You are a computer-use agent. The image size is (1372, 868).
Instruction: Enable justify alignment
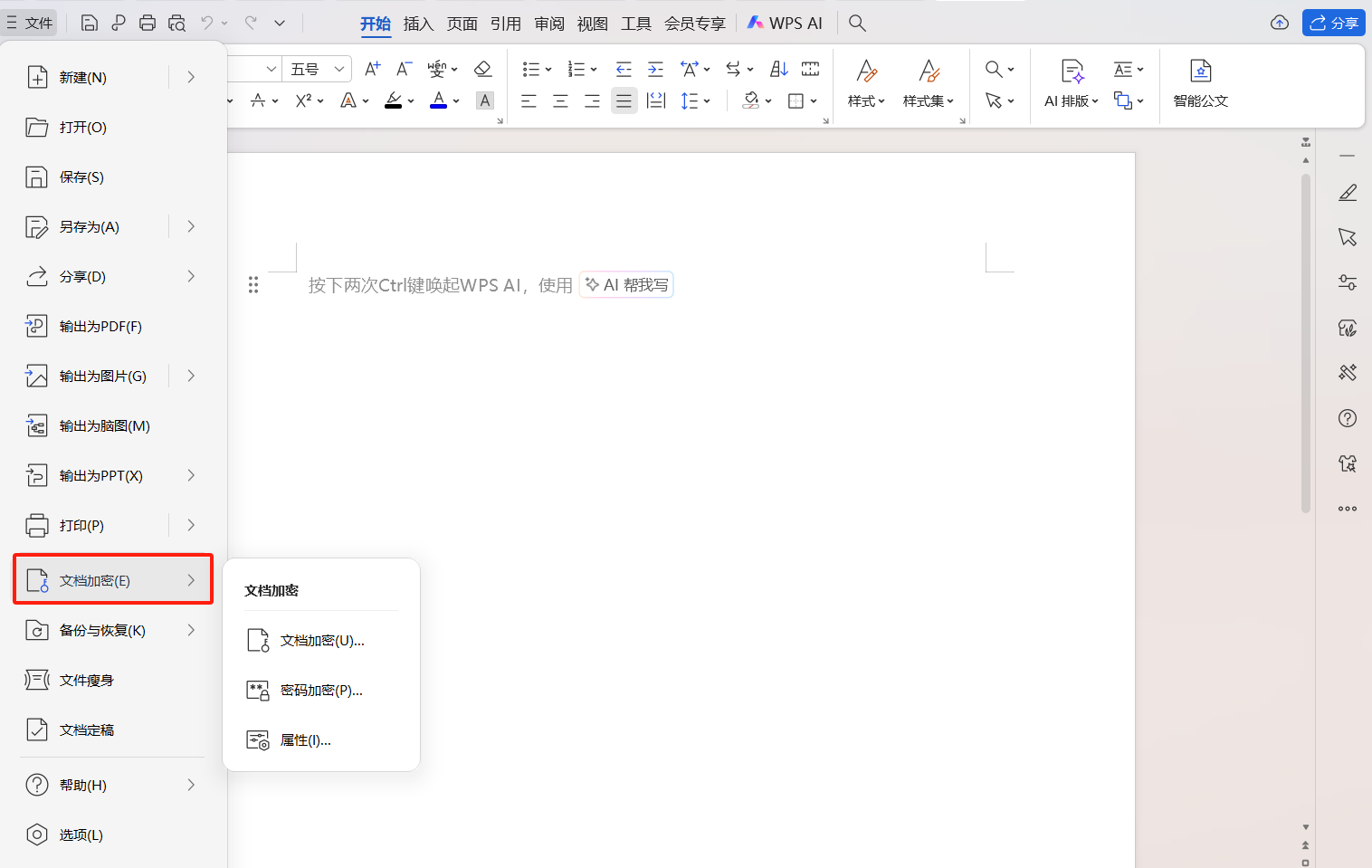pyautogui.click(x=624, y=100)
